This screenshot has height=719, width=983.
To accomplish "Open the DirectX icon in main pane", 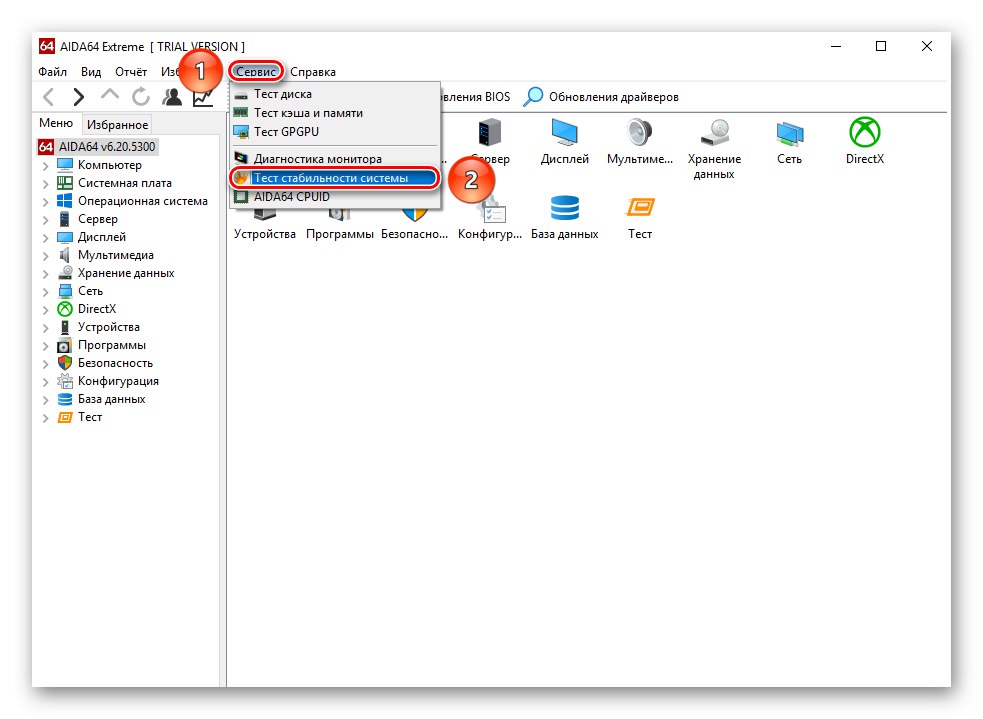I will point(865,132).
